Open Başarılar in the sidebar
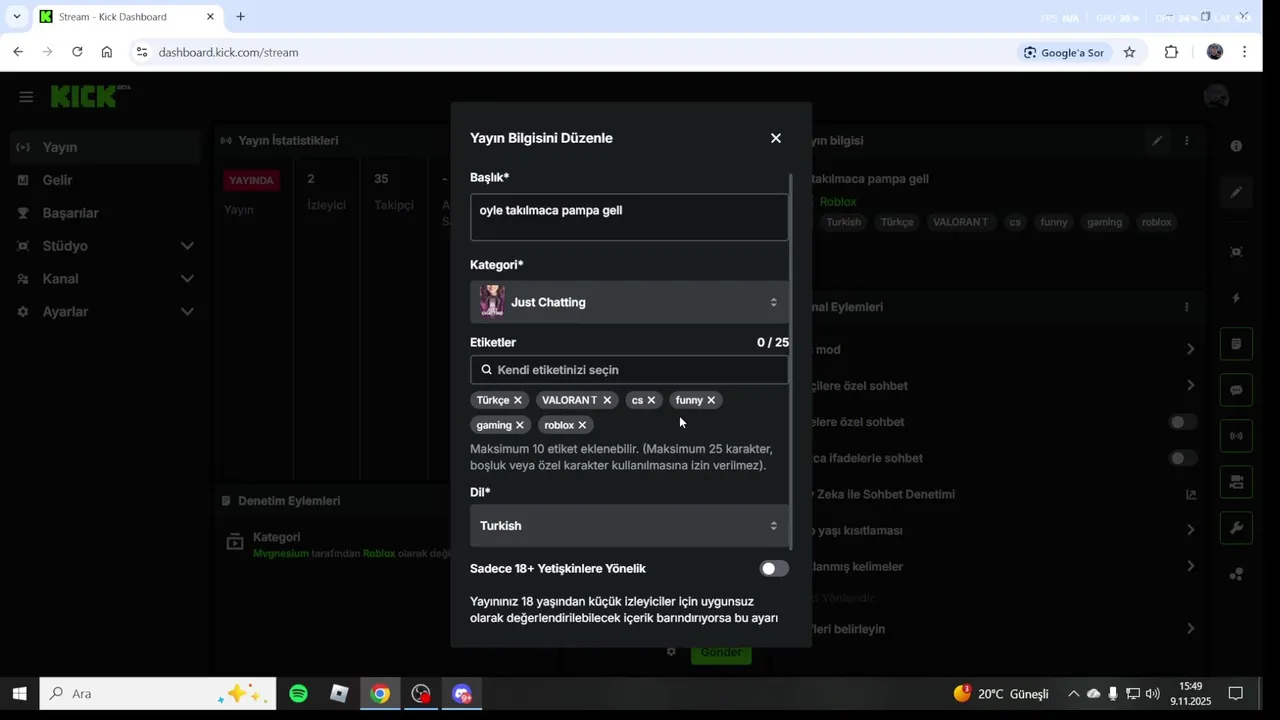Image resolution: width=1280 pixels, height=720 pixels. pos(105,213)
